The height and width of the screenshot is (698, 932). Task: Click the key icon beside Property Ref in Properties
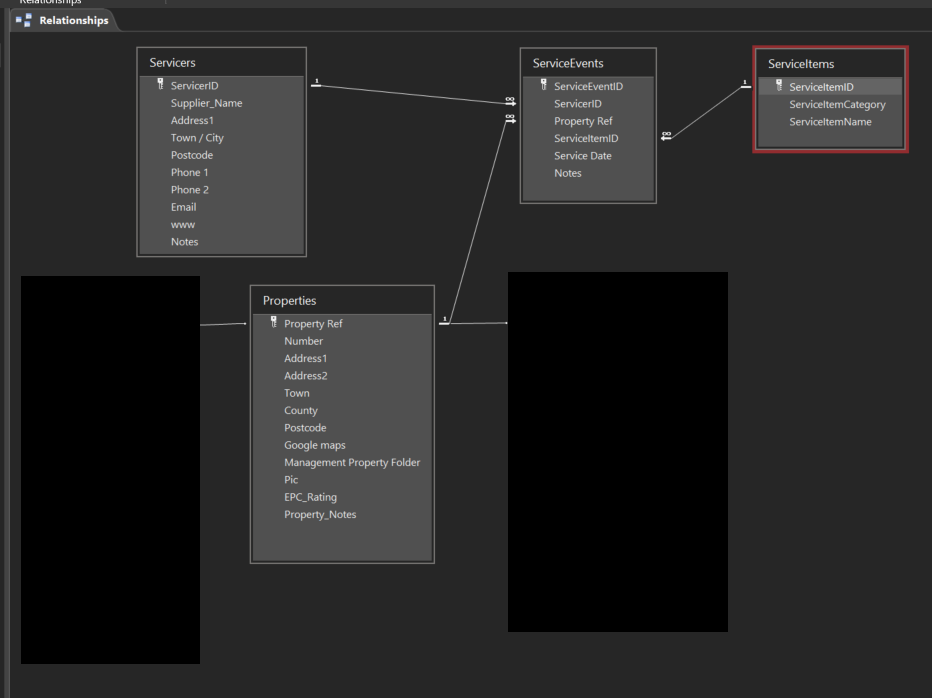coord(273,323)
